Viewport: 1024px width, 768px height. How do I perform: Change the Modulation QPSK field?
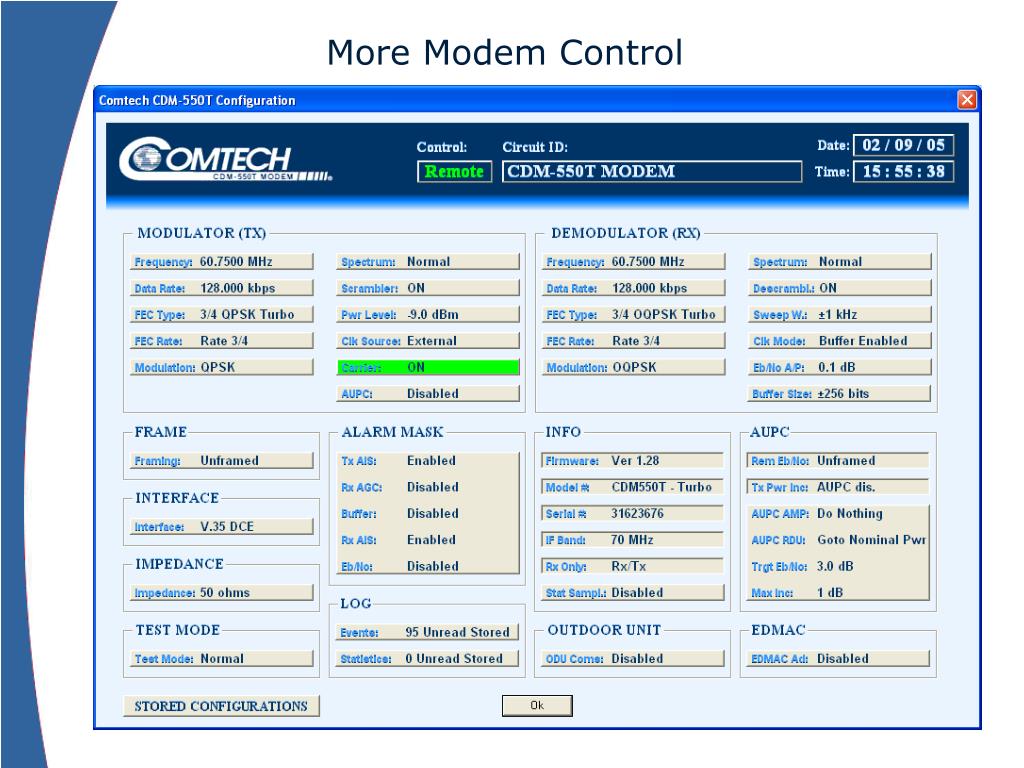click(x=222, y=368)
